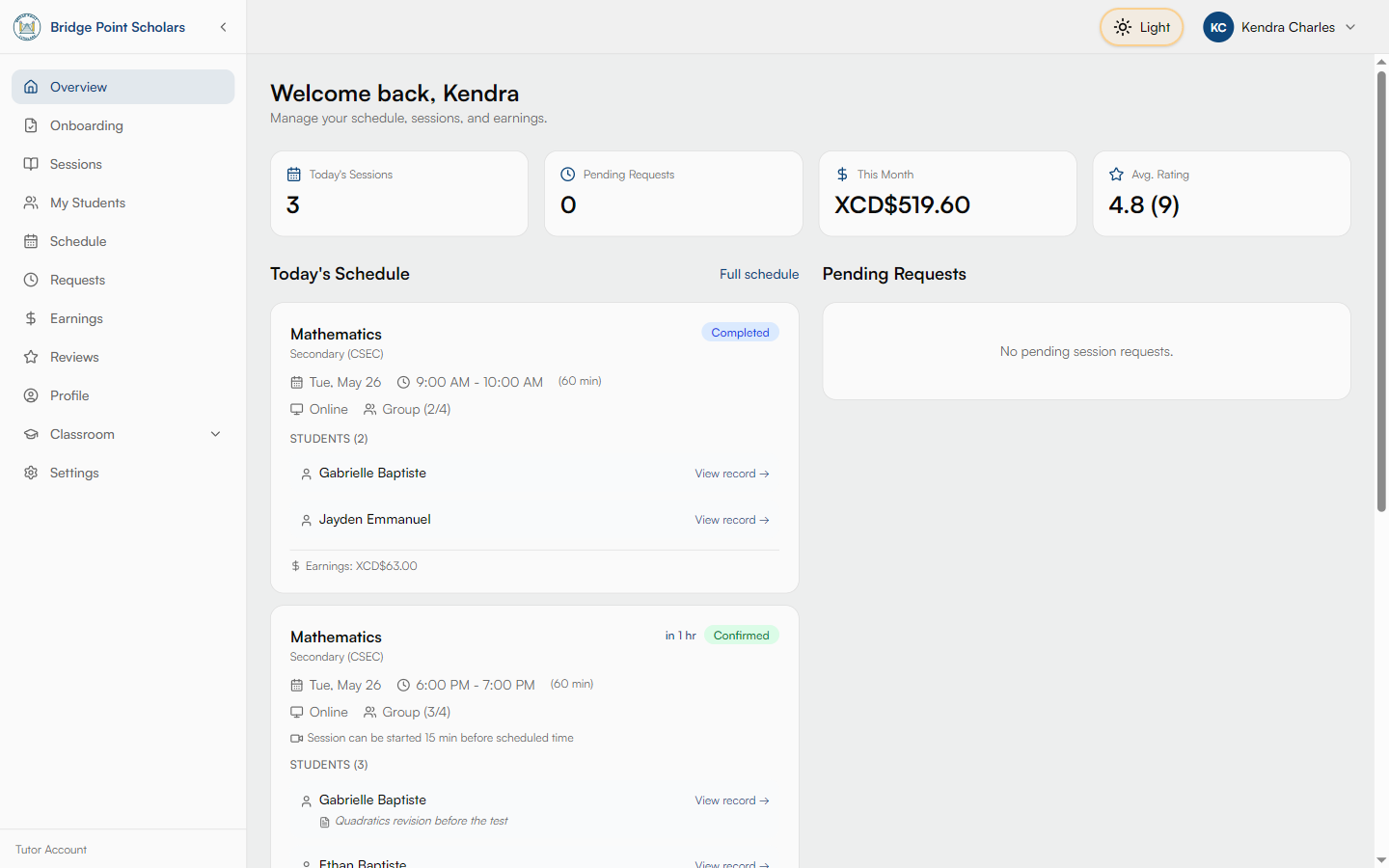This screenshot has height=868, width=1389.
Task: Open the Schedule sidebar item
Action: point(123,241)
